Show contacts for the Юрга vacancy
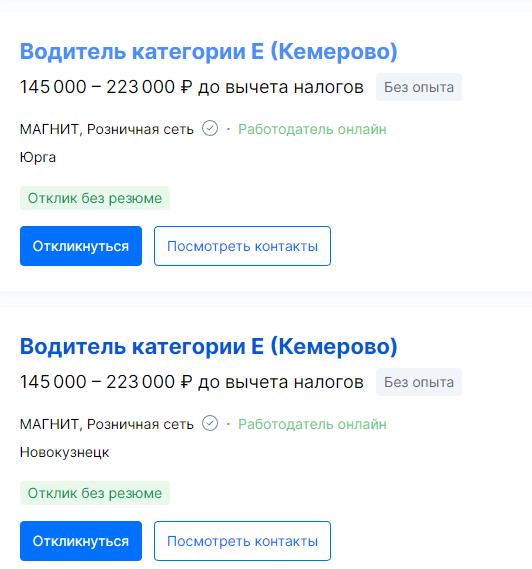The height and width of the screenshot is (569, 532). tap(242, 246)
